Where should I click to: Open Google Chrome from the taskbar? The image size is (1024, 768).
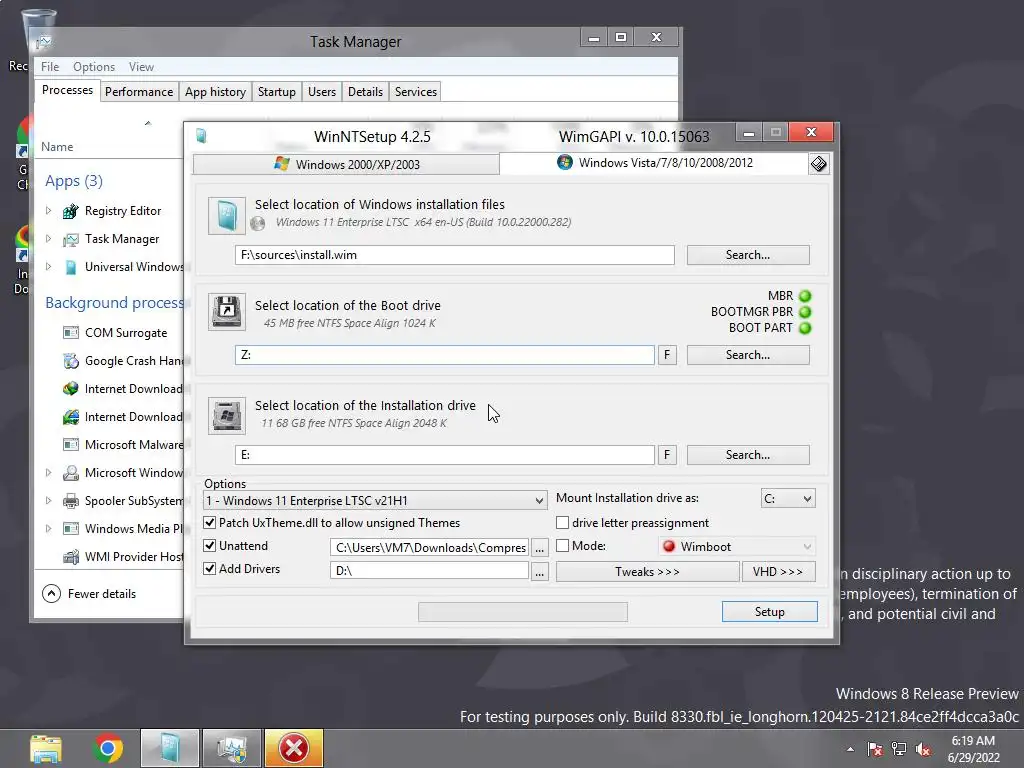pos(108,748)
